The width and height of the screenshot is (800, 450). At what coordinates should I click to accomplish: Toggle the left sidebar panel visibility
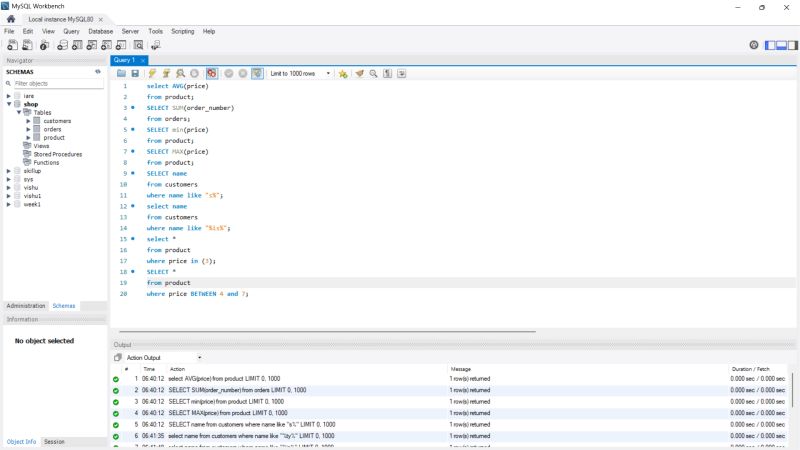[770, 45]
